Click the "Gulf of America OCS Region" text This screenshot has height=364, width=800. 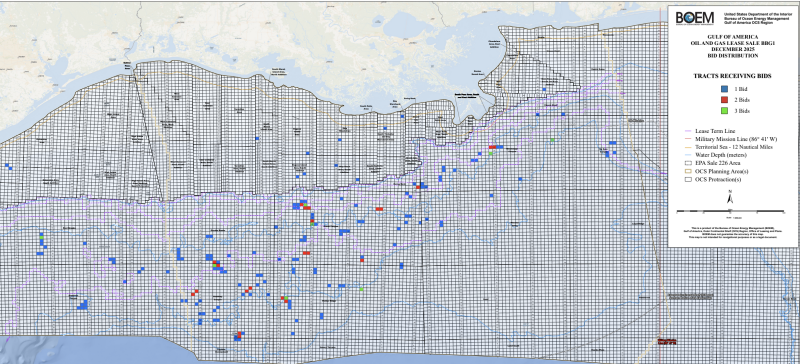point(748,22)
